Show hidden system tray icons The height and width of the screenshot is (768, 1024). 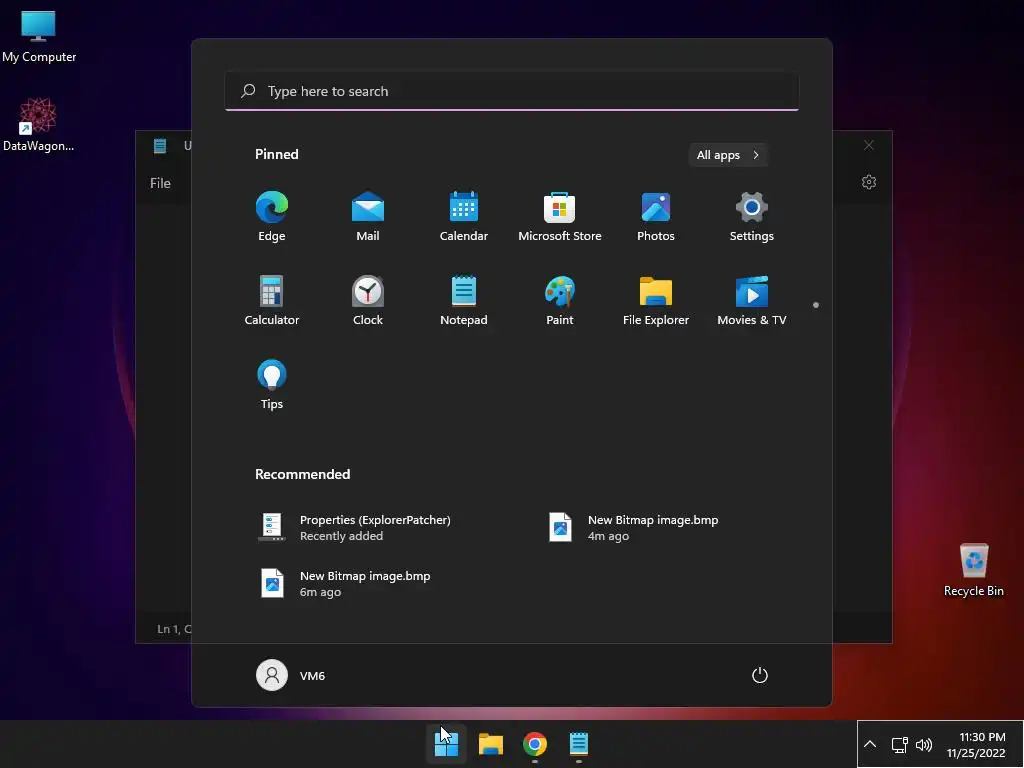(870, 744)
